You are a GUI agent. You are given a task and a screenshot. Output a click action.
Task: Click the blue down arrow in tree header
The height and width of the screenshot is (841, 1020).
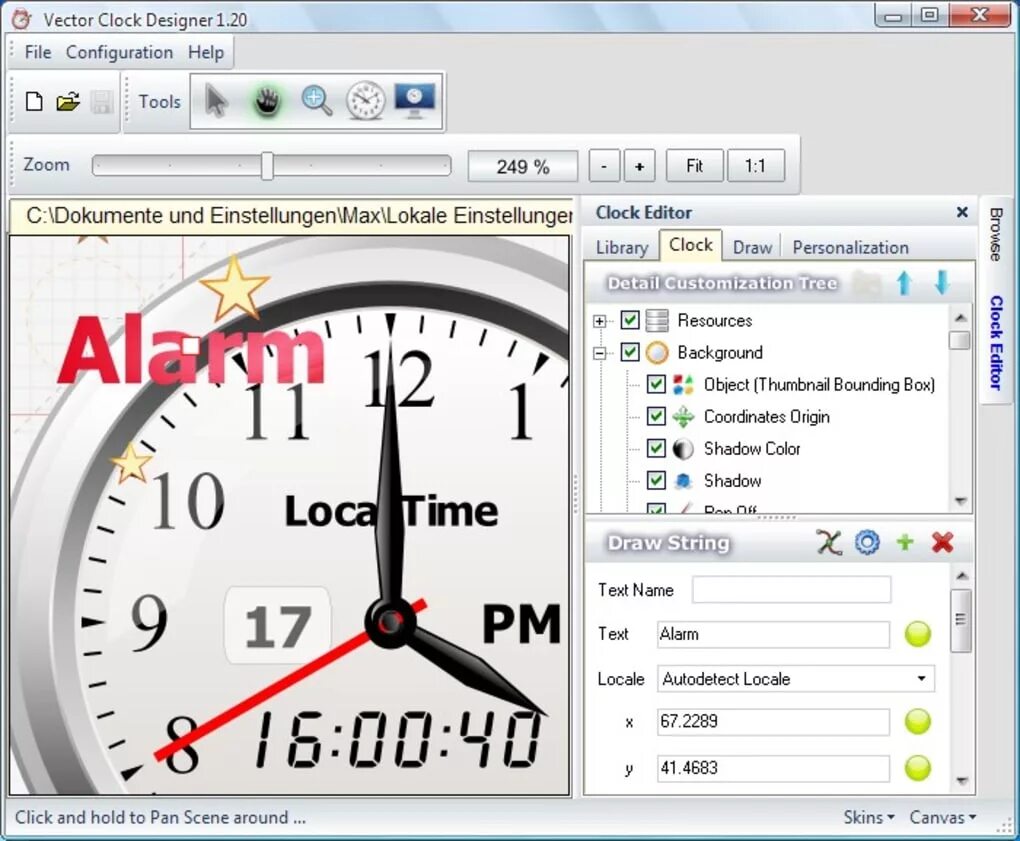pos(942,283)
